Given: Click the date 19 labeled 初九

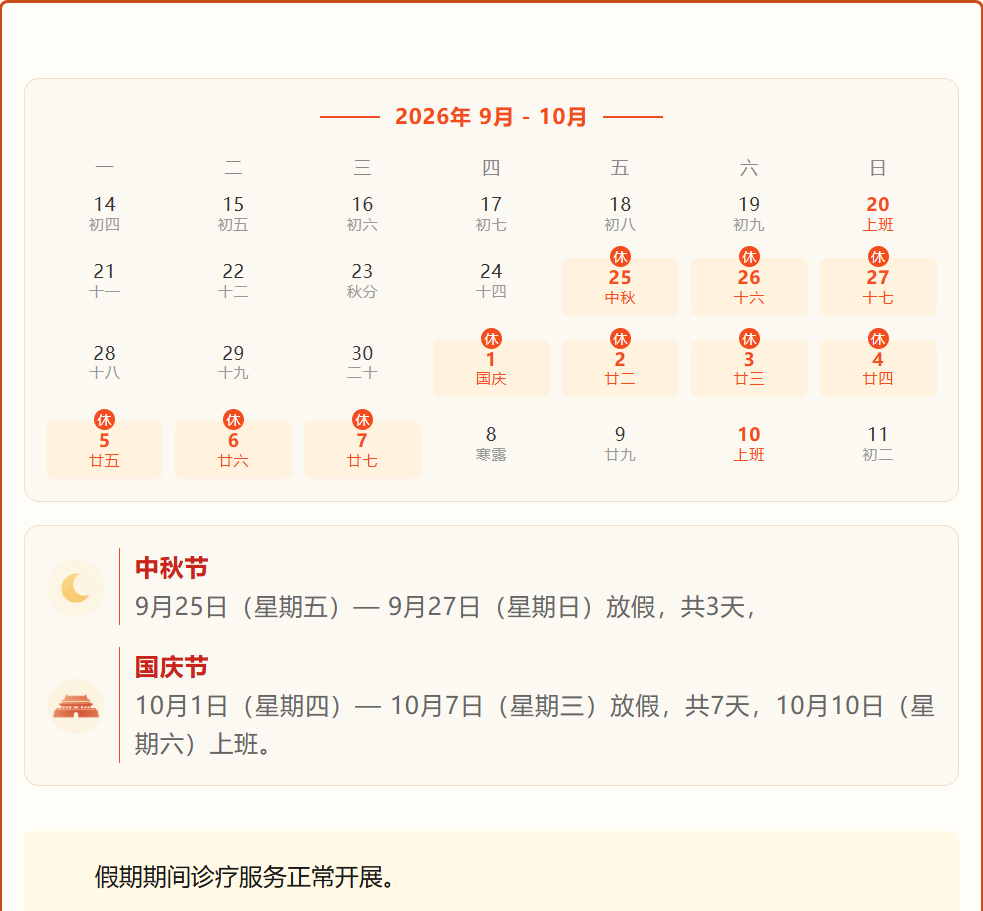Looking at the screenshot, I should pyautogui.click(x=749, y=214).
